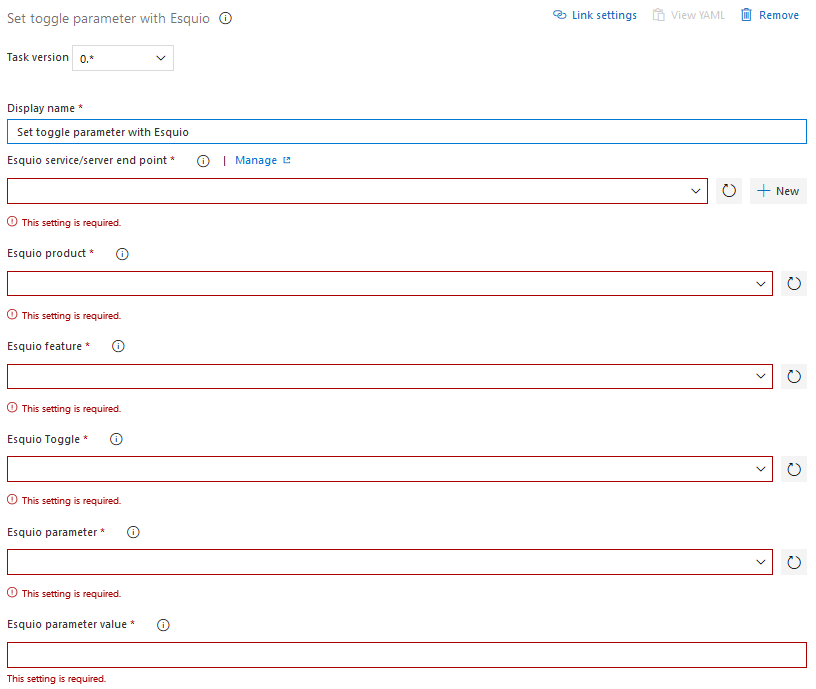
Task: Open Task version dropdown
Action: [x=123, y=58]
